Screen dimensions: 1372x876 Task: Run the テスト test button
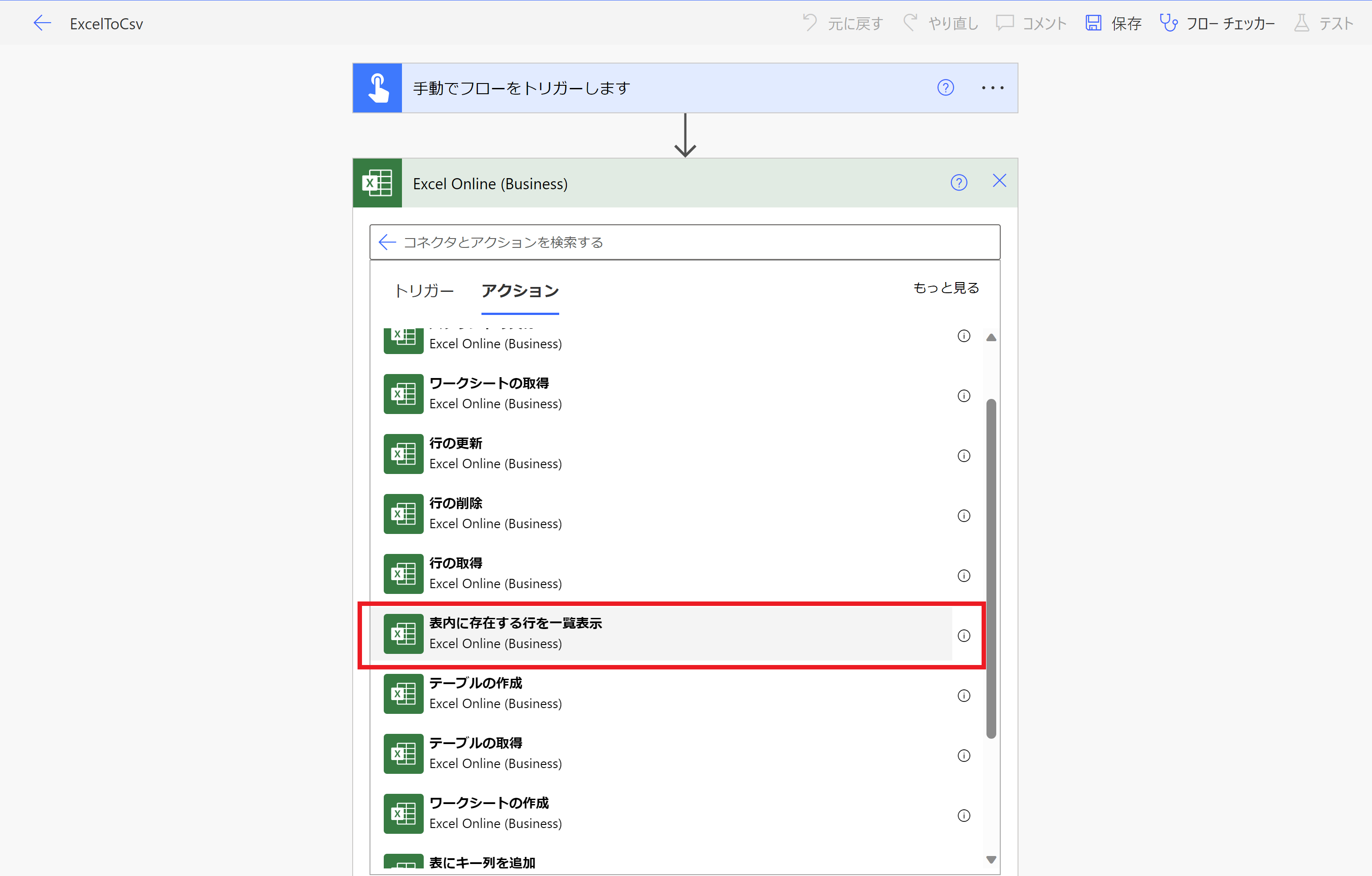[1324, 24]
